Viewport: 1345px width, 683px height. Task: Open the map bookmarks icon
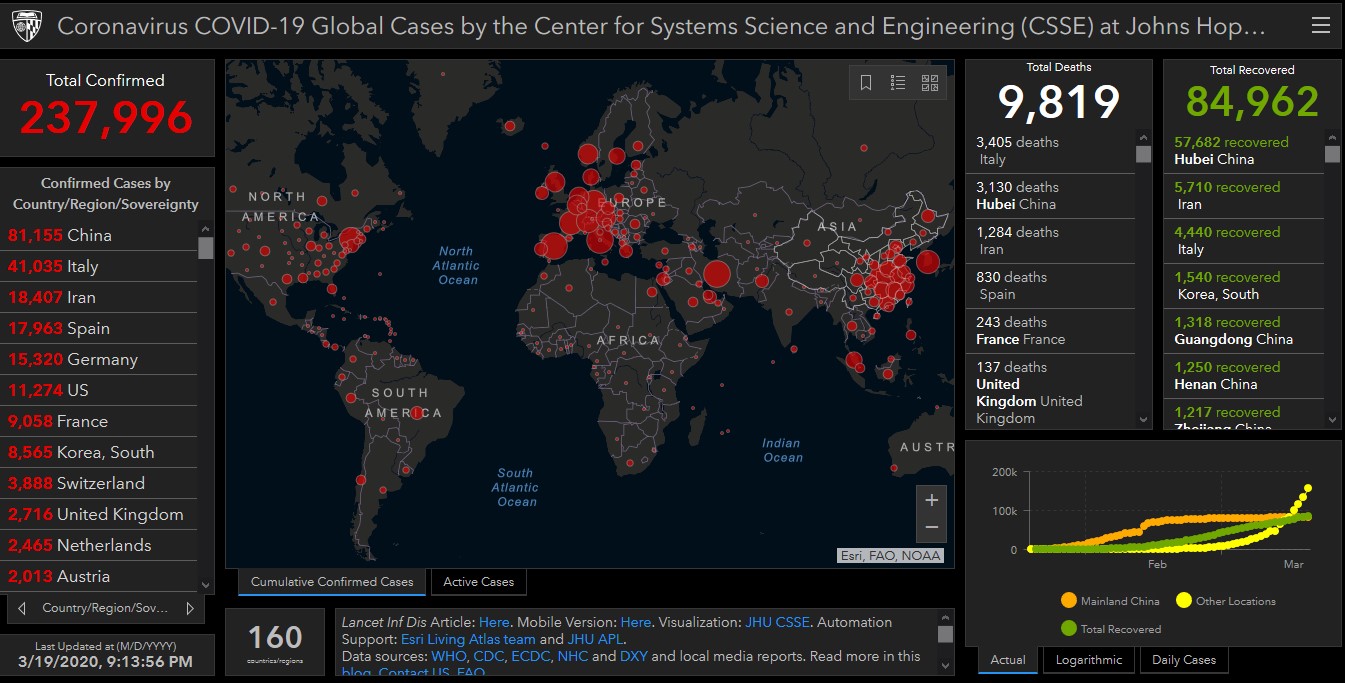866,83
